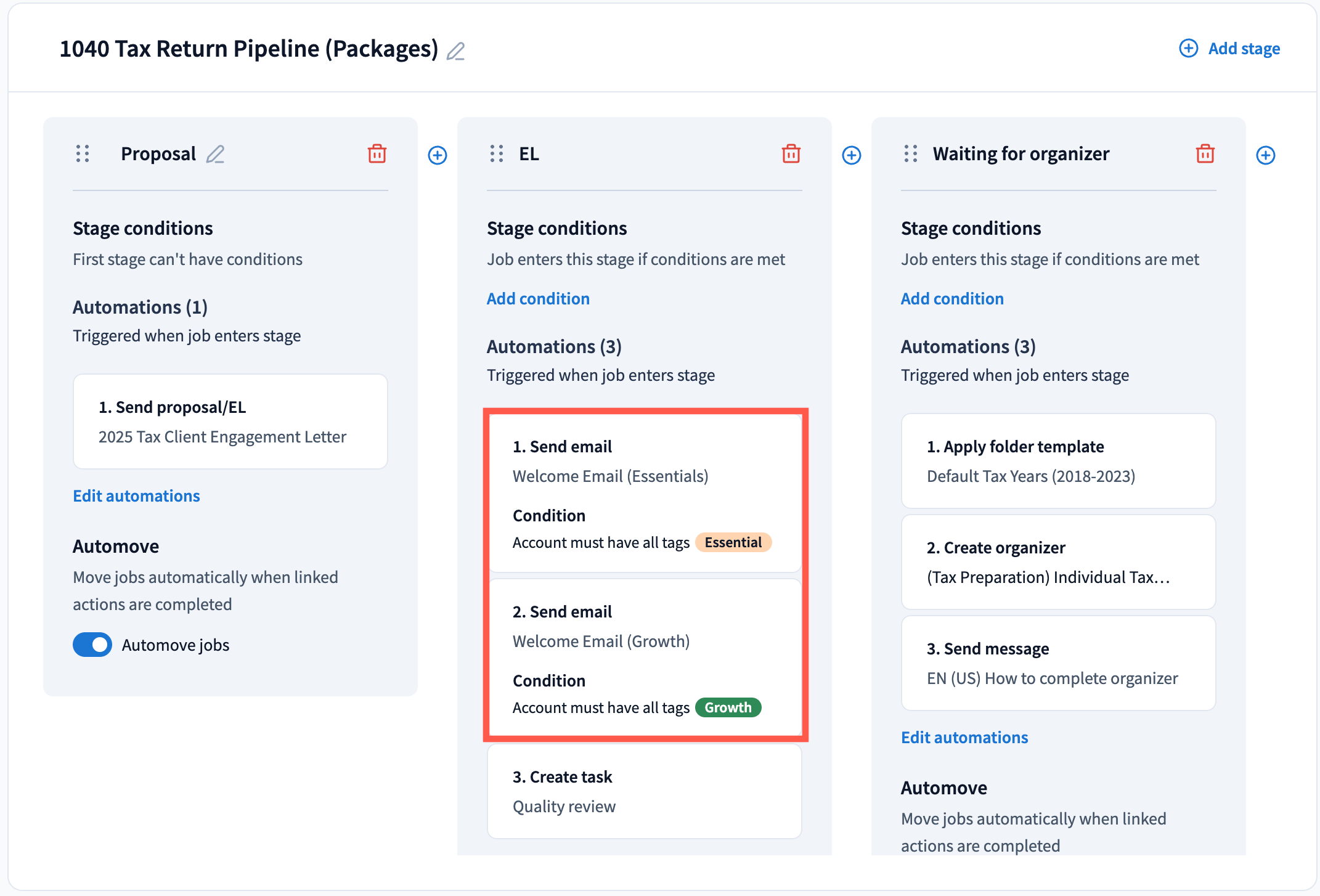Screen dimensions: 1320x896
Task: Click Add stage in the top right
Action: coord(1230,49)
